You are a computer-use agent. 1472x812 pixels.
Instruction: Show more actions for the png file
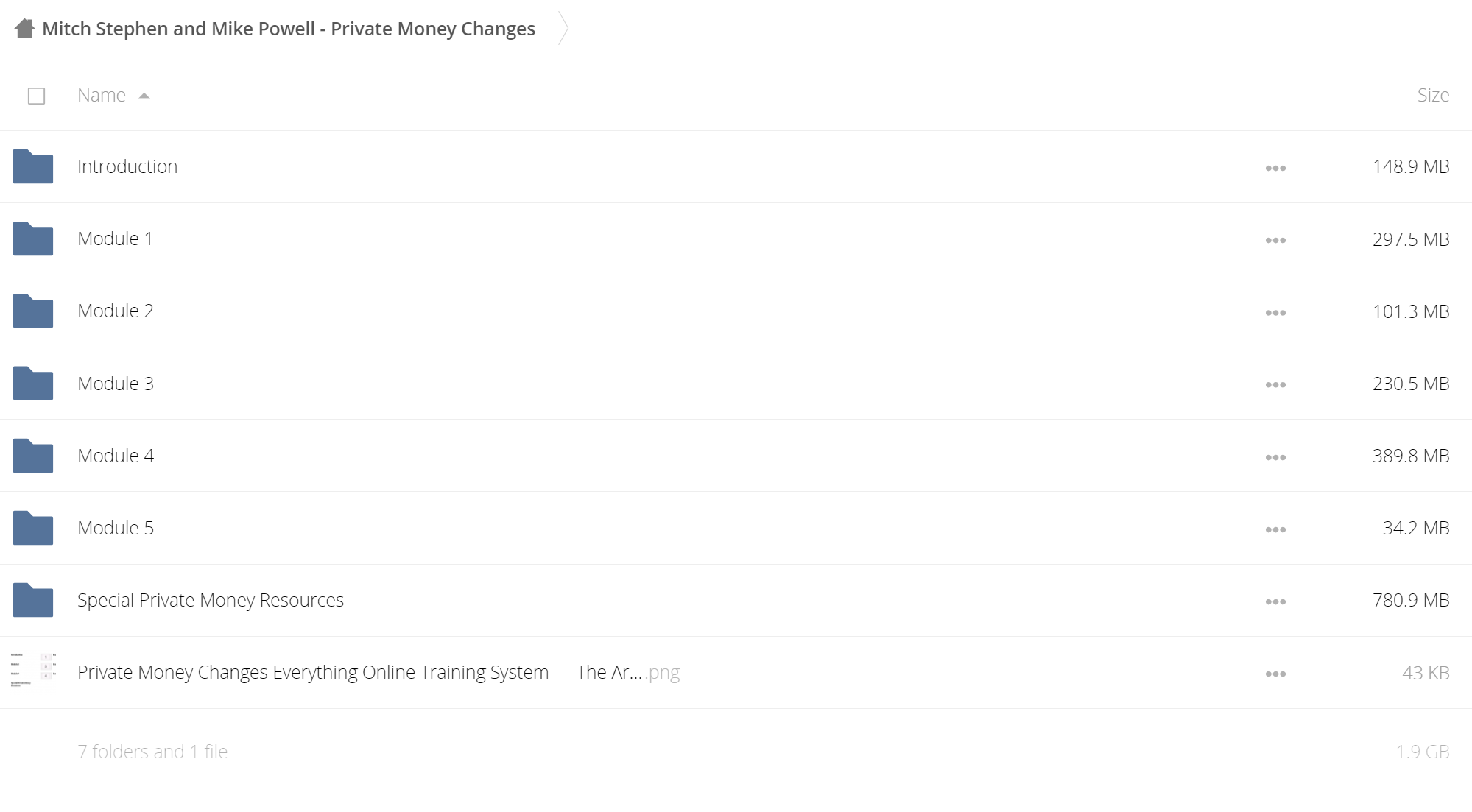(x=1275, y=674)
